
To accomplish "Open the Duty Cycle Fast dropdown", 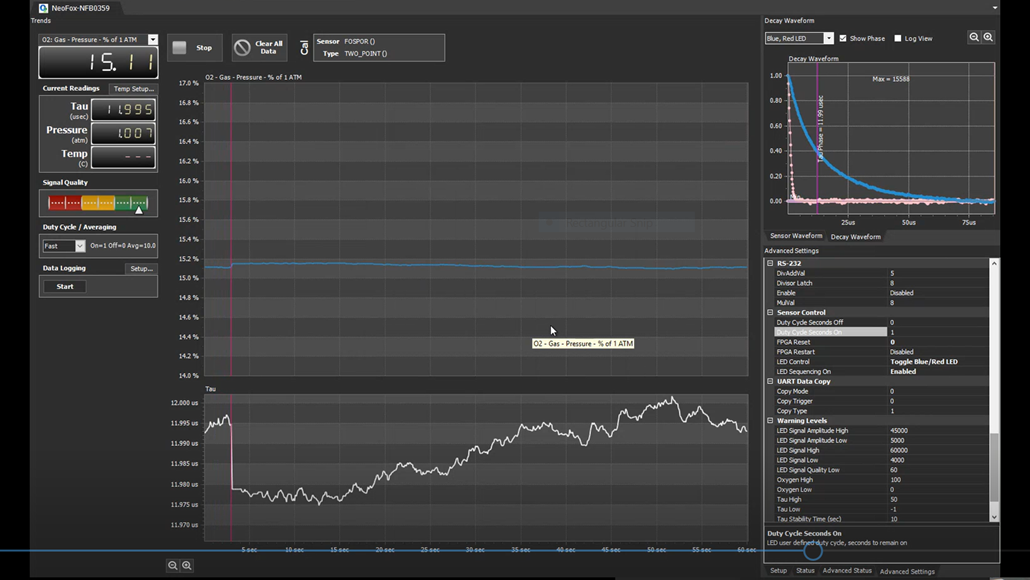I will (x=80, y=246).
